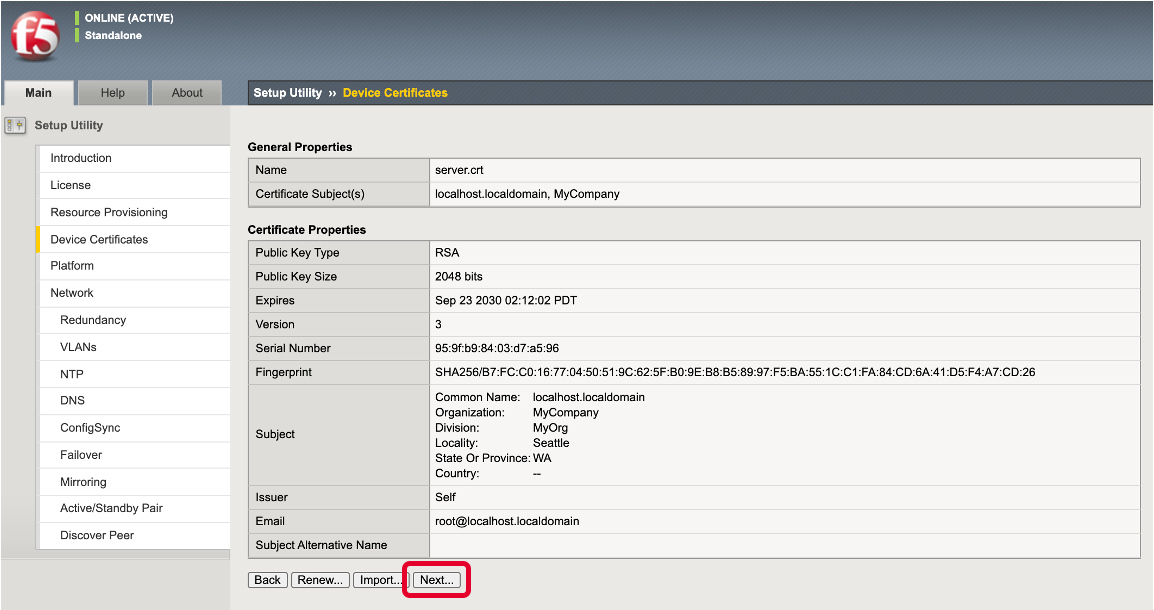Open the DNS item
Screen dimensions: 1154x610
pos(133,400)
